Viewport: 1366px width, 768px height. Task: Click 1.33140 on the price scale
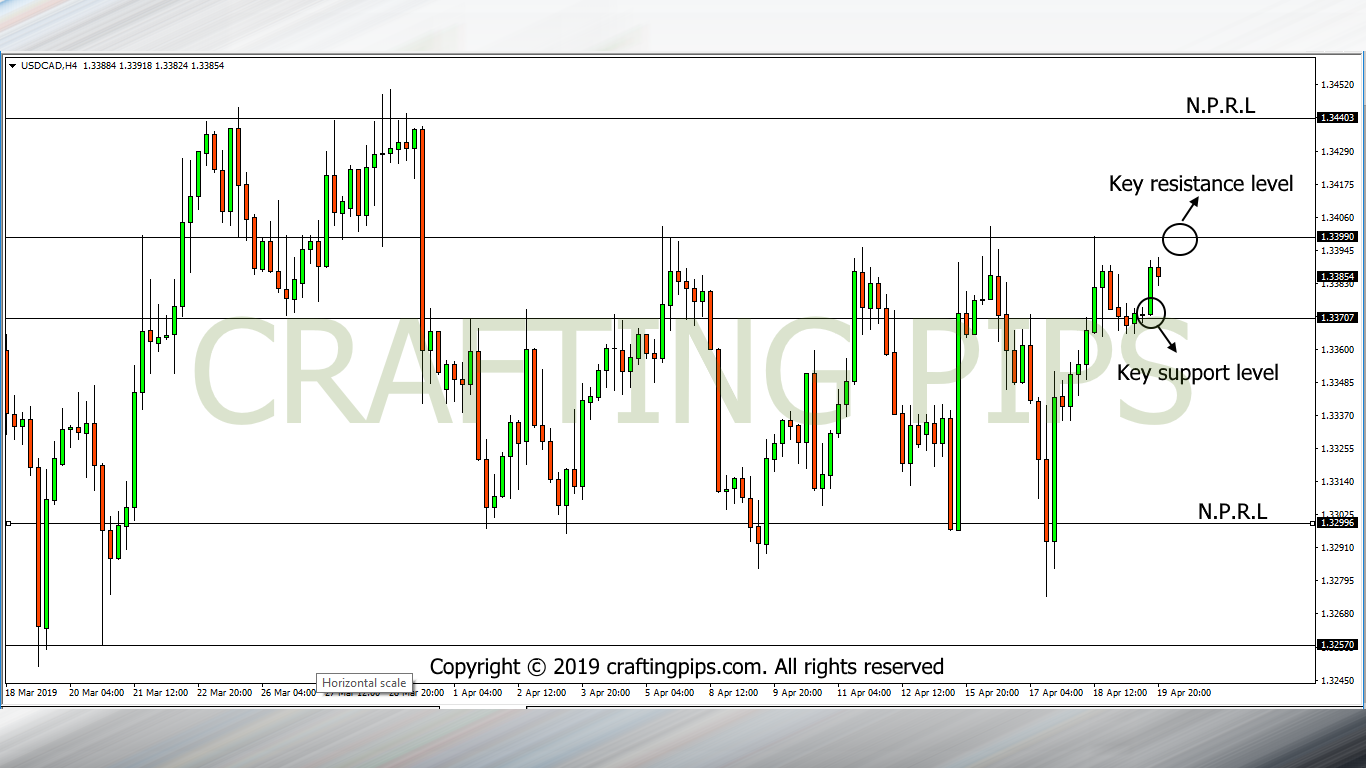[x=1337, y=481]
